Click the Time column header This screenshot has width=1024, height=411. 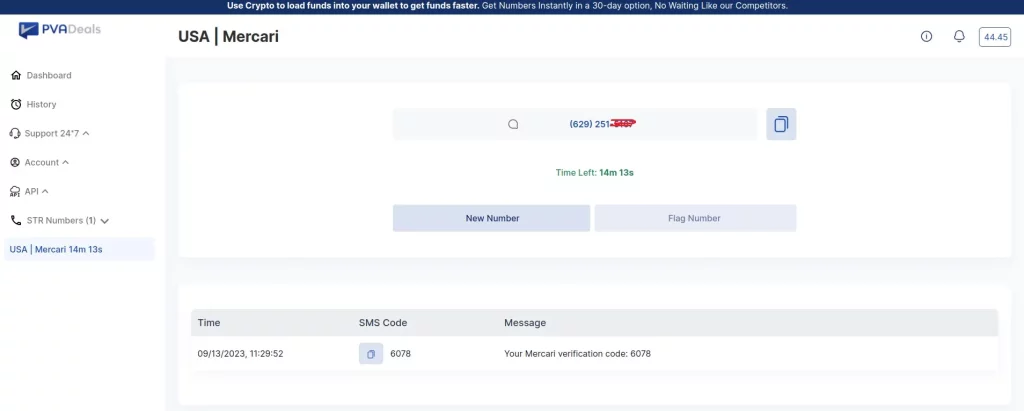click(209, 323)
